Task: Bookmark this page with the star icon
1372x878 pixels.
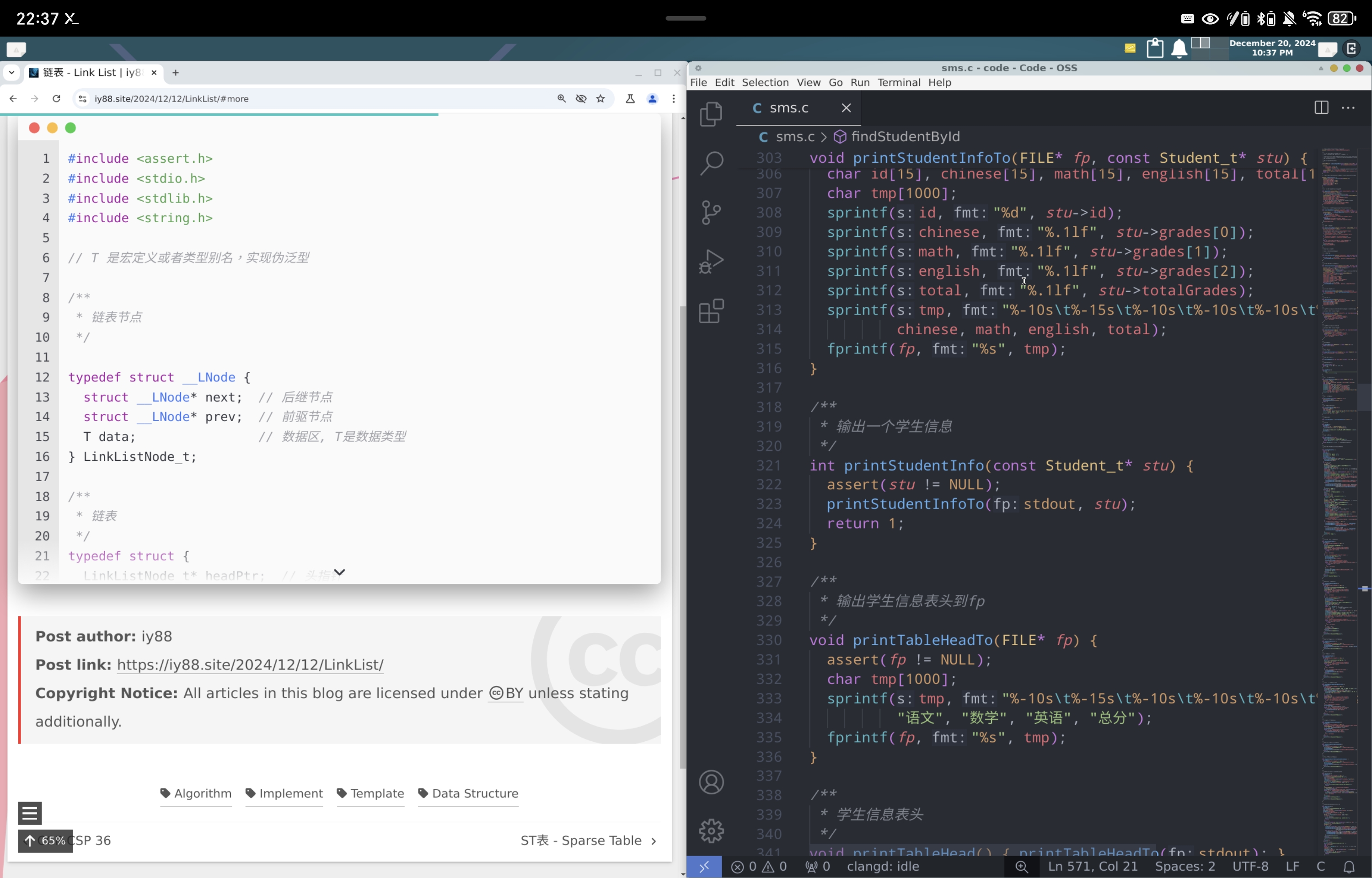Action: point(600,99)
